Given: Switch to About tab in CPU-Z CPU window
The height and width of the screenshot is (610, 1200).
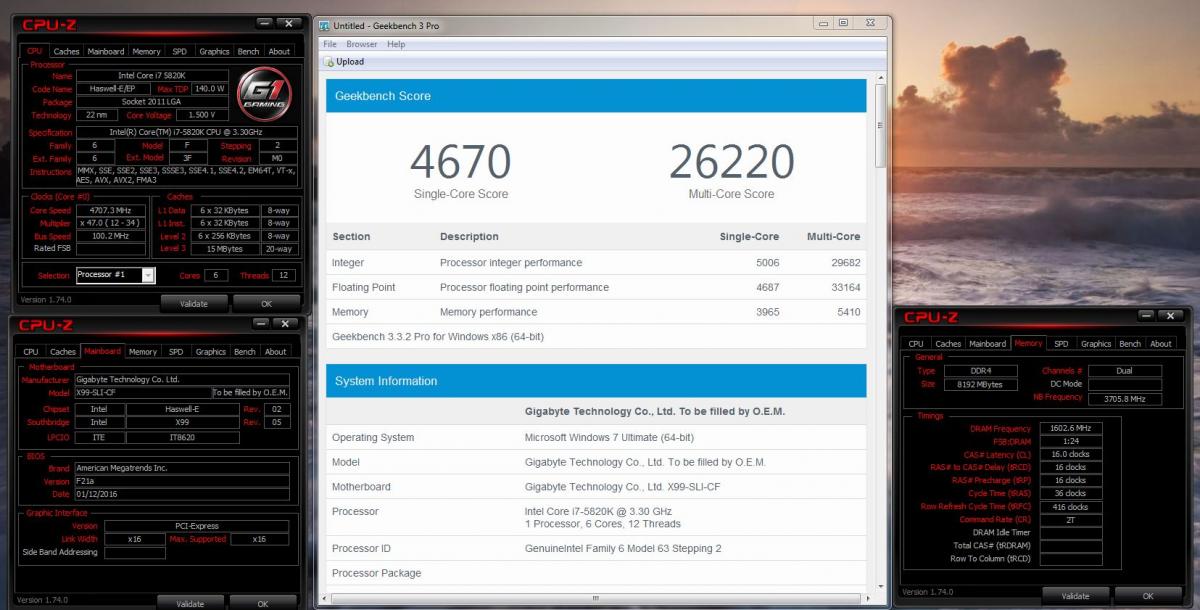Looking at the screenshot, I should click(279, 51).
